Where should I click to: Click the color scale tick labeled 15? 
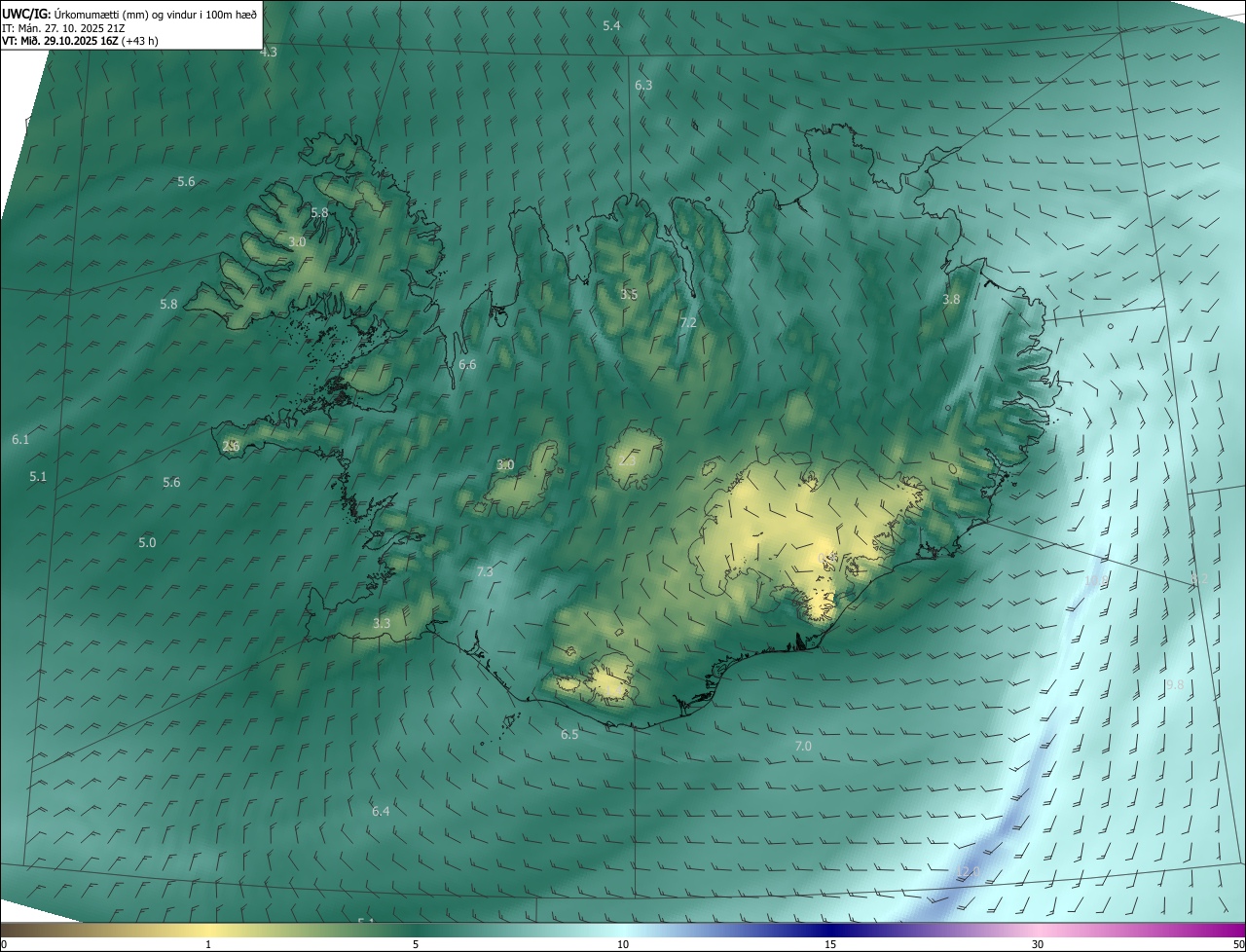(830, 944)
